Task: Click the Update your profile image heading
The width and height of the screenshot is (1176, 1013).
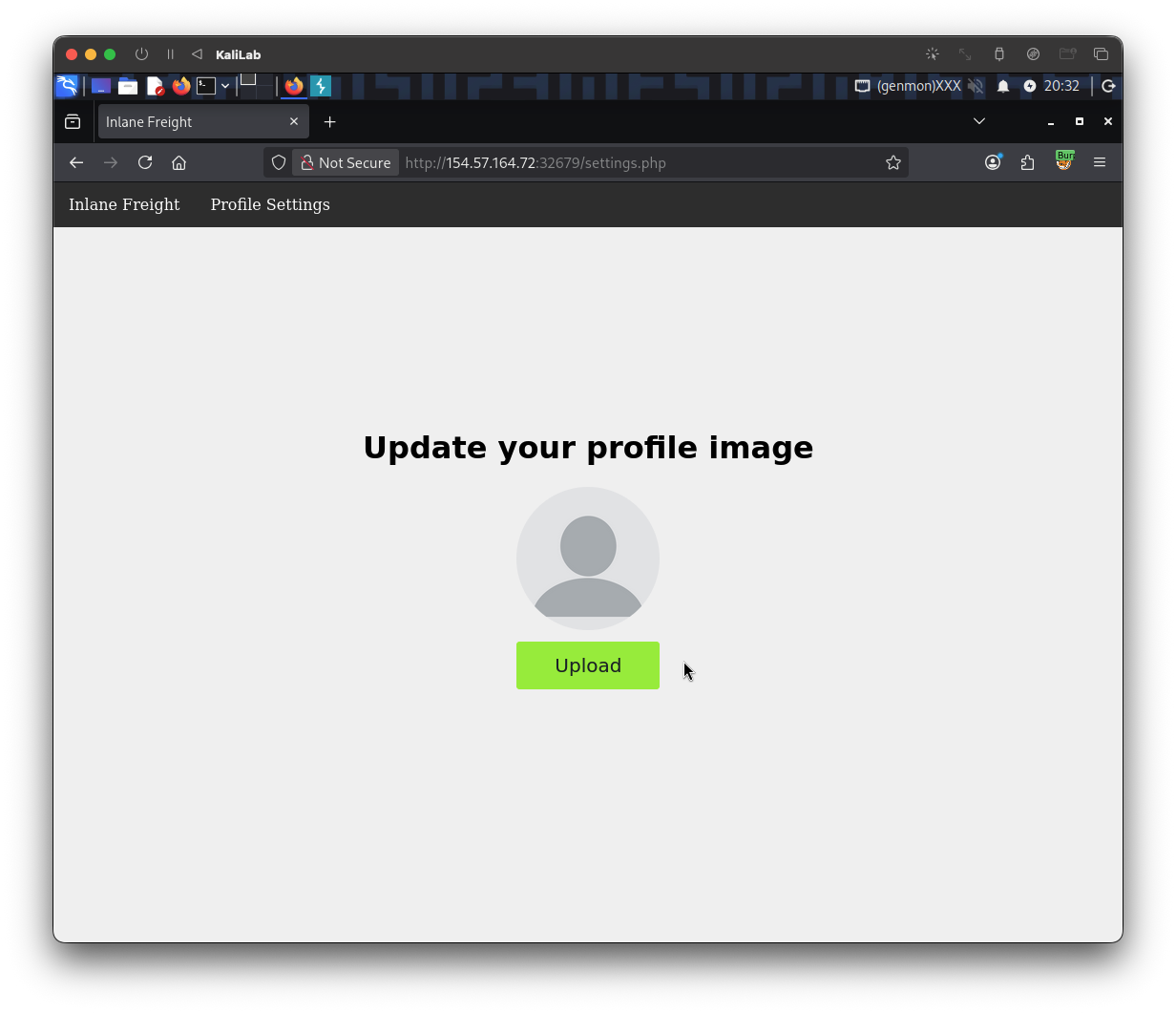Action: tap(588, 447)
